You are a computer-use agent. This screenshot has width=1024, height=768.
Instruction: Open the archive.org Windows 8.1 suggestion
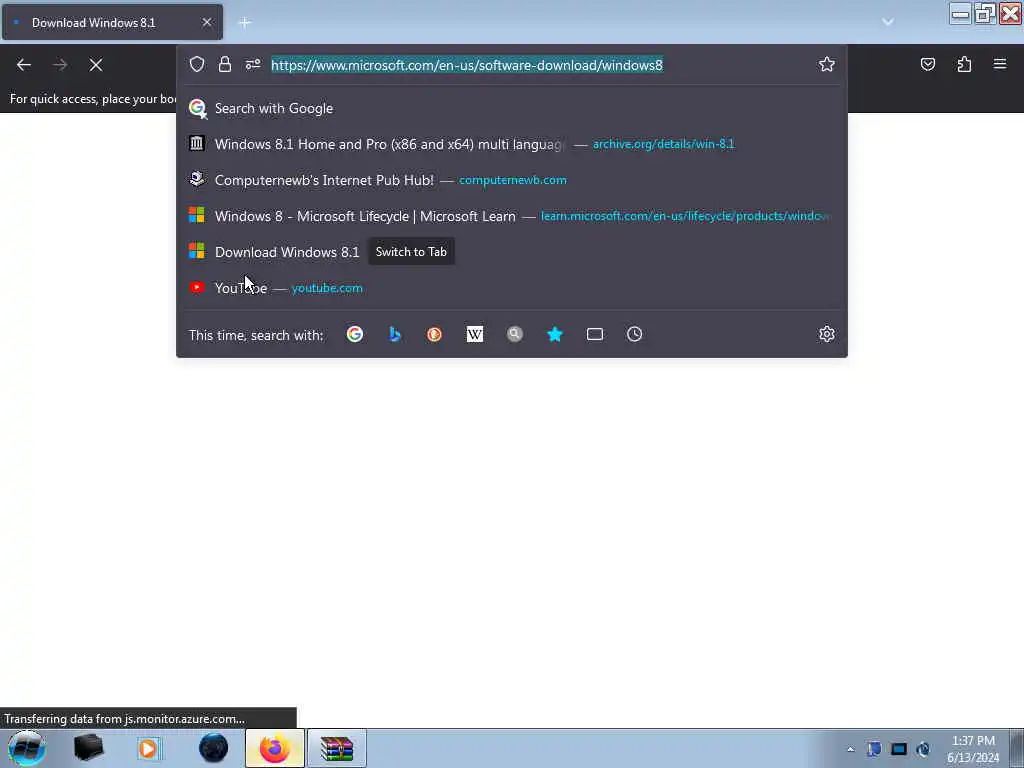click(511, 144)
